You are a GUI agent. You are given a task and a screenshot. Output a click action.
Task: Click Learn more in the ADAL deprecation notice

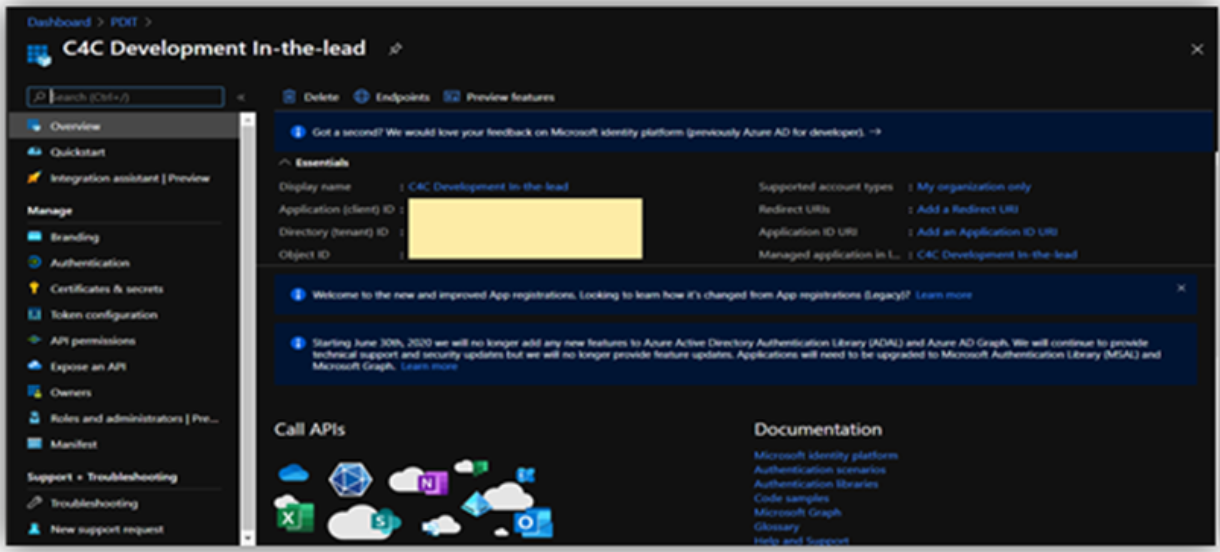tap(429, 367)
